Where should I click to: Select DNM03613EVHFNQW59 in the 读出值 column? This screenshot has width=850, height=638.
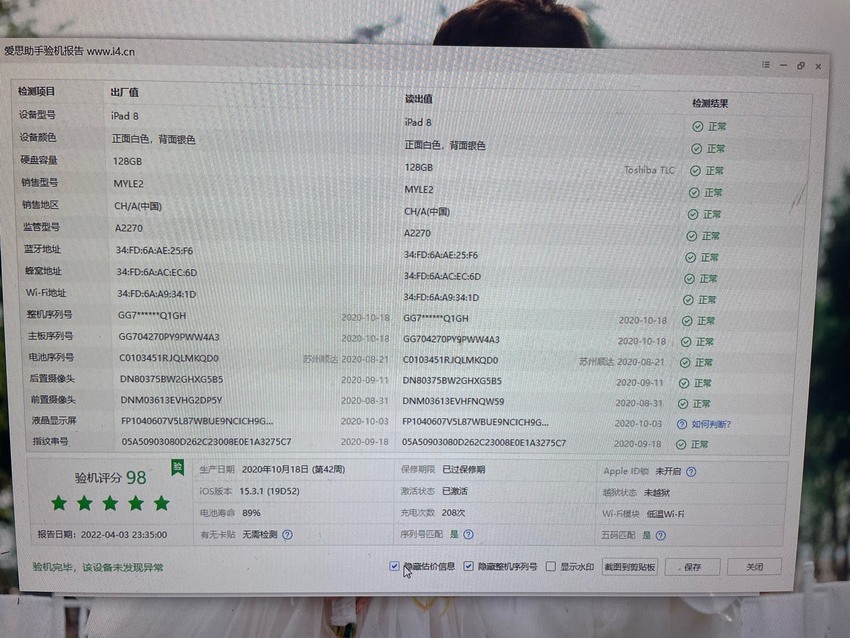coord(453,402)
